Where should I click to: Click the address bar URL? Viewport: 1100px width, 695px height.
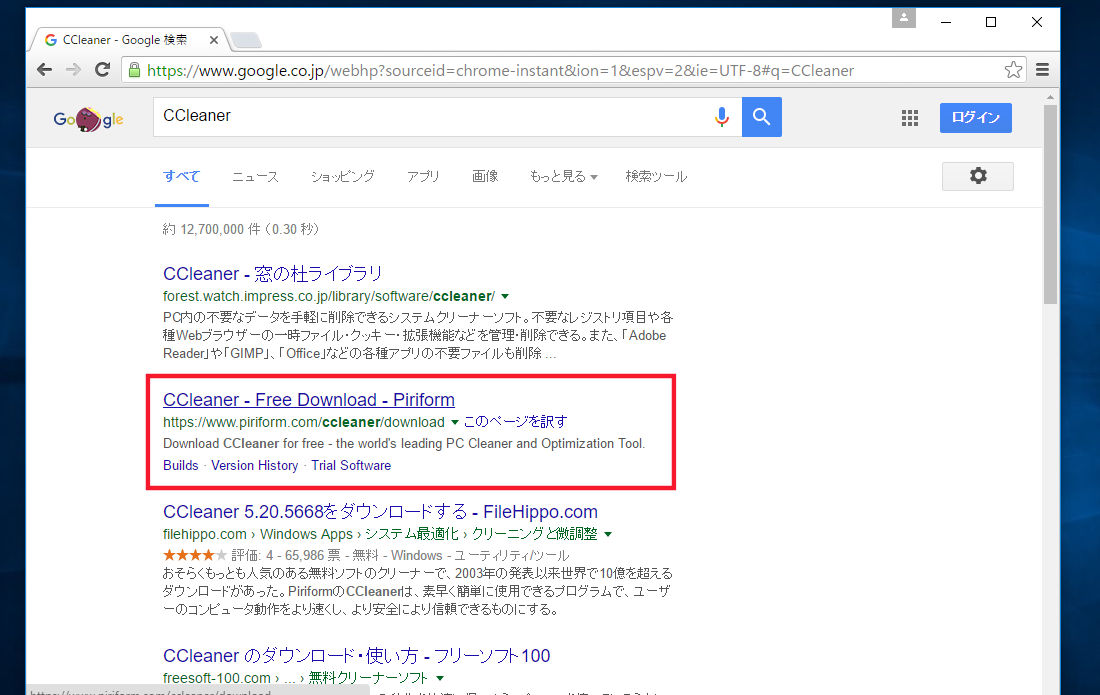coord(500,70)
